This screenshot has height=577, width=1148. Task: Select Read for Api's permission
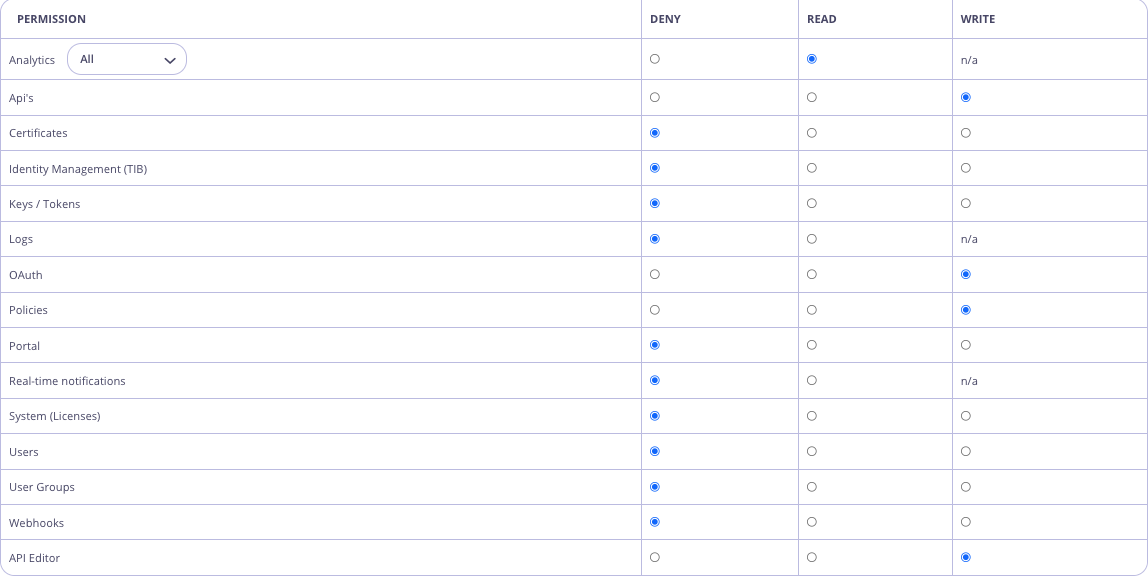tap(811, 98)
